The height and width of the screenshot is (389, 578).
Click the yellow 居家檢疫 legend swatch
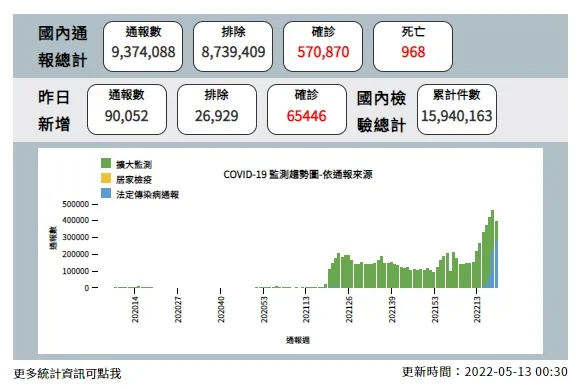pyautogui.click(x=106, y=178)
